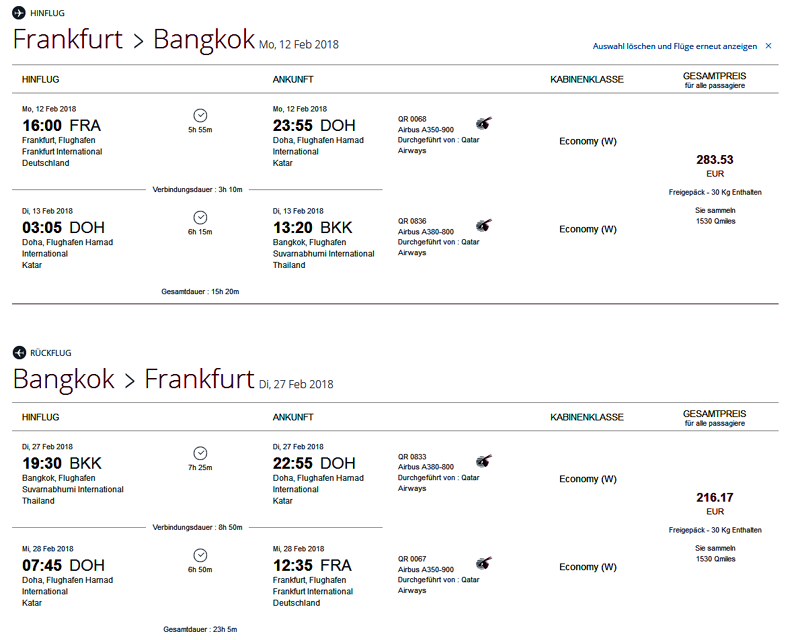Click the outbound Hinflug plane icon
Image resolution: width=788 pixels, height=640 pixels.
(x=19, y=13)
